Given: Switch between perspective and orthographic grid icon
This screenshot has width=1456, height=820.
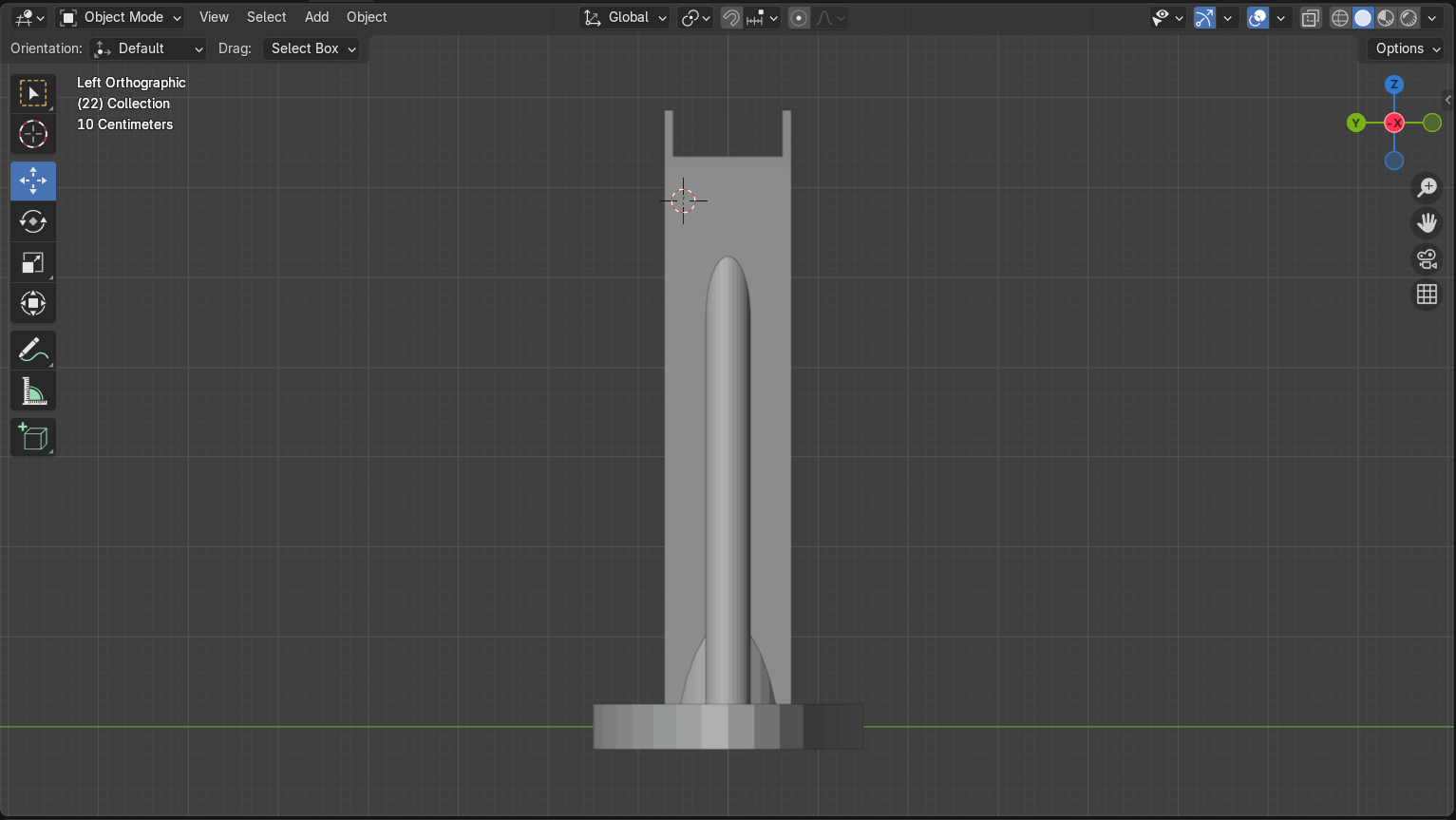Looking at the screenshot, I should 1427,295.
